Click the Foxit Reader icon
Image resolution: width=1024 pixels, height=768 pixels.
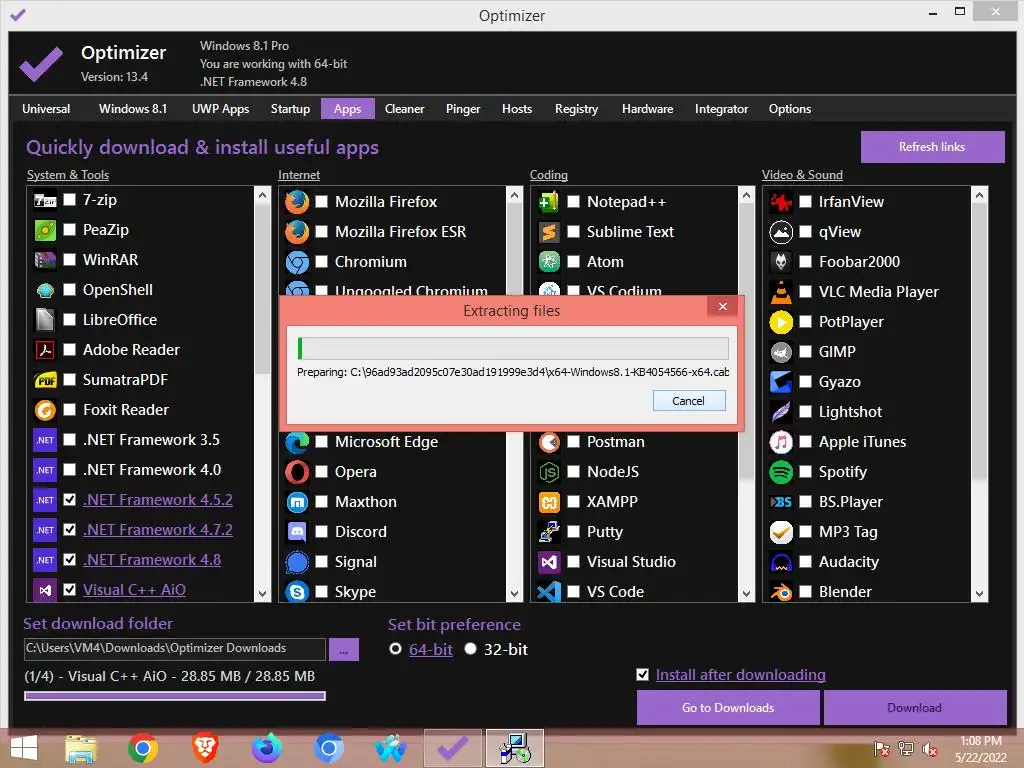(45, 410)
